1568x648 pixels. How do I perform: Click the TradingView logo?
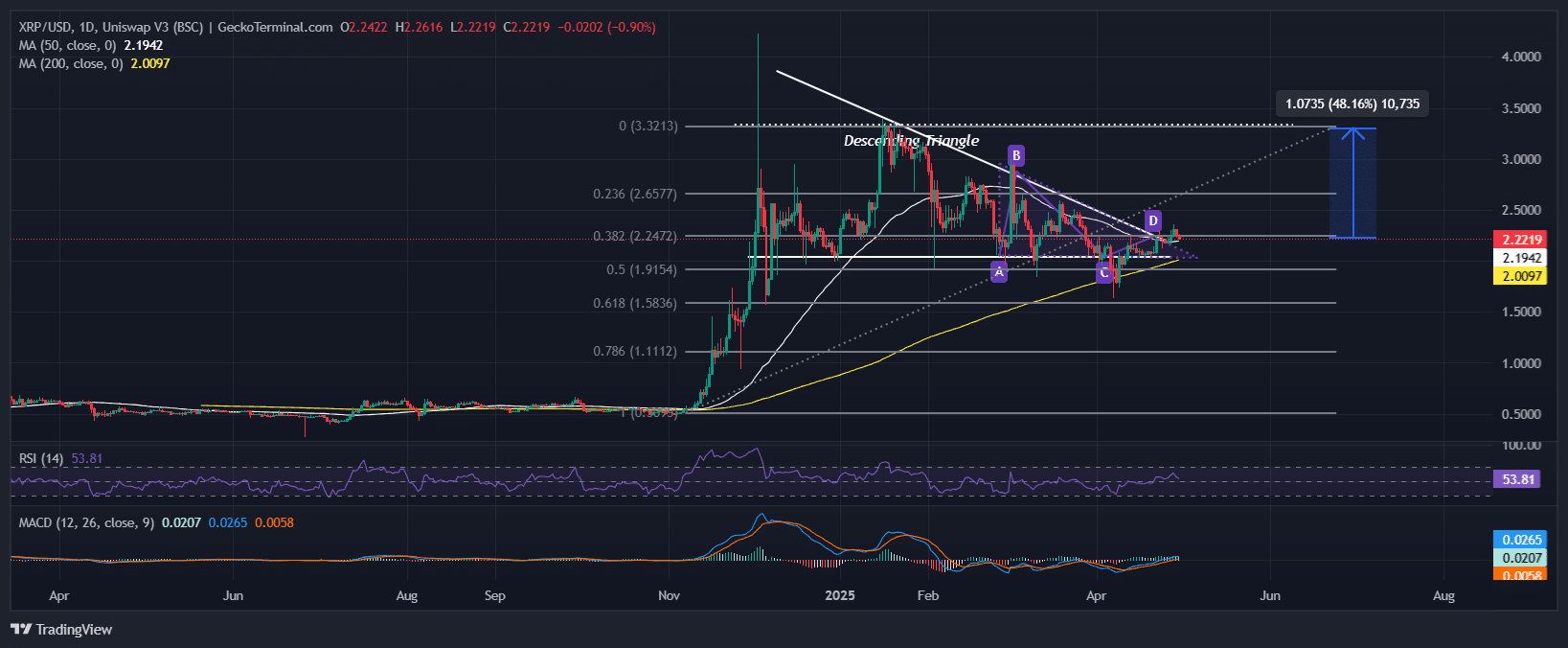(61, 630)
